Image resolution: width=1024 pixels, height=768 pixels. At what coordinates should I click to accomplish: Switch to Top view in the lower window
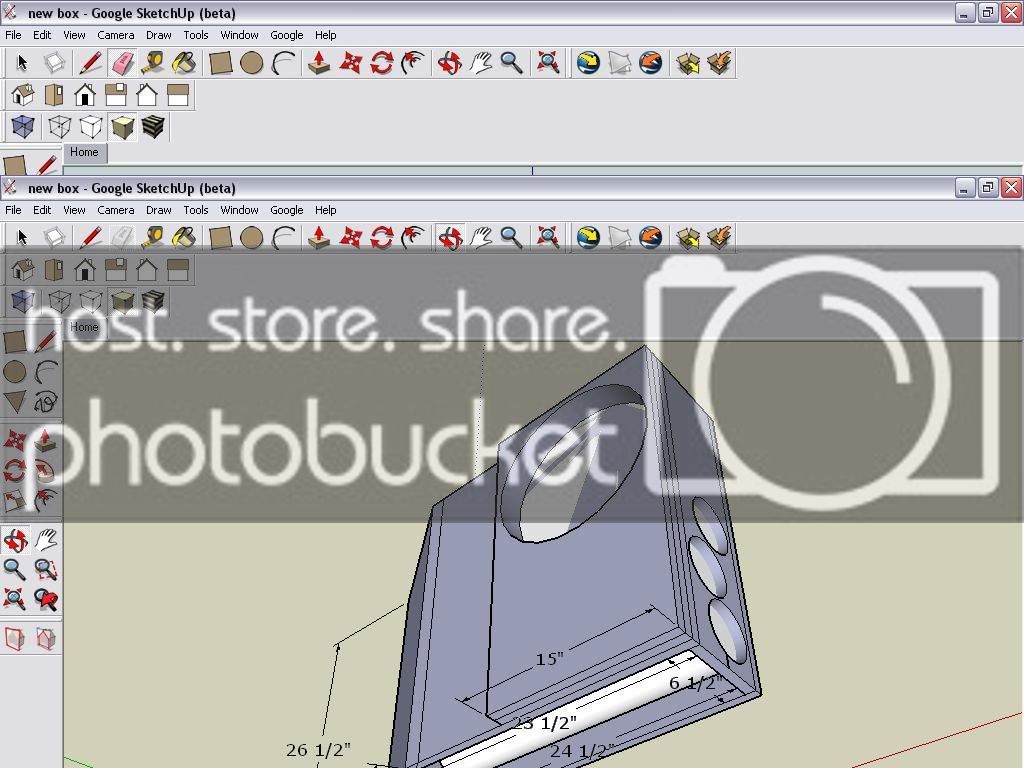click(54, 270)
